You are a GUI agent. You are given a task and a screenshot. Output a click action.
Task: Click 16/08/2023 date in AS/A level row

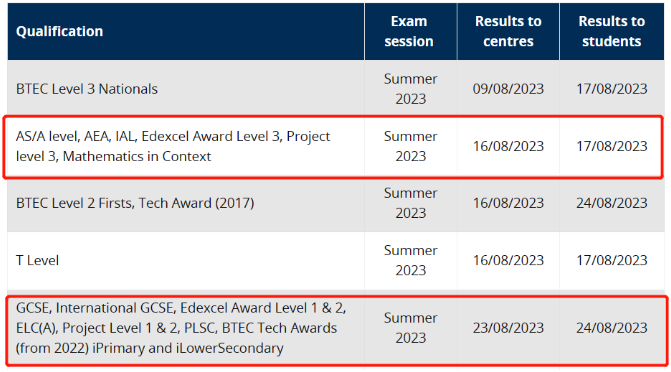click(508, 146)
